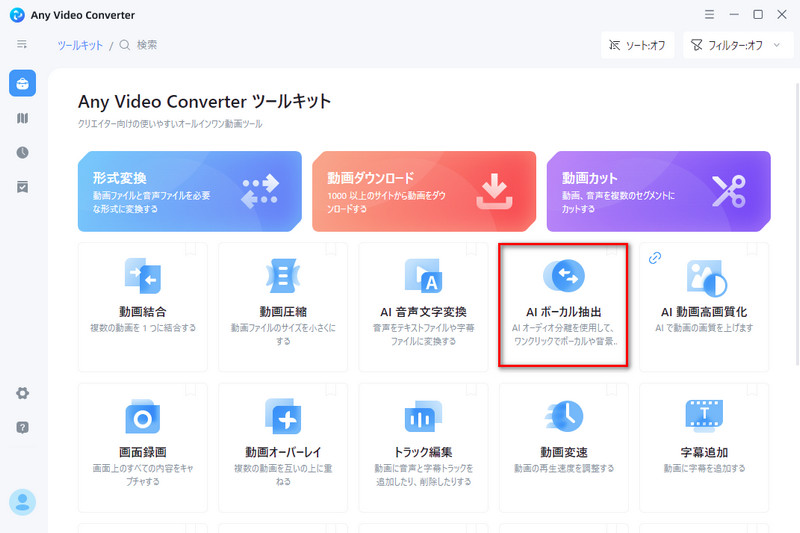The height and width of the screenshot is (533, 800).
Task: Open the task list checkmark sidebar icon
Action: (x=22, y=187)
